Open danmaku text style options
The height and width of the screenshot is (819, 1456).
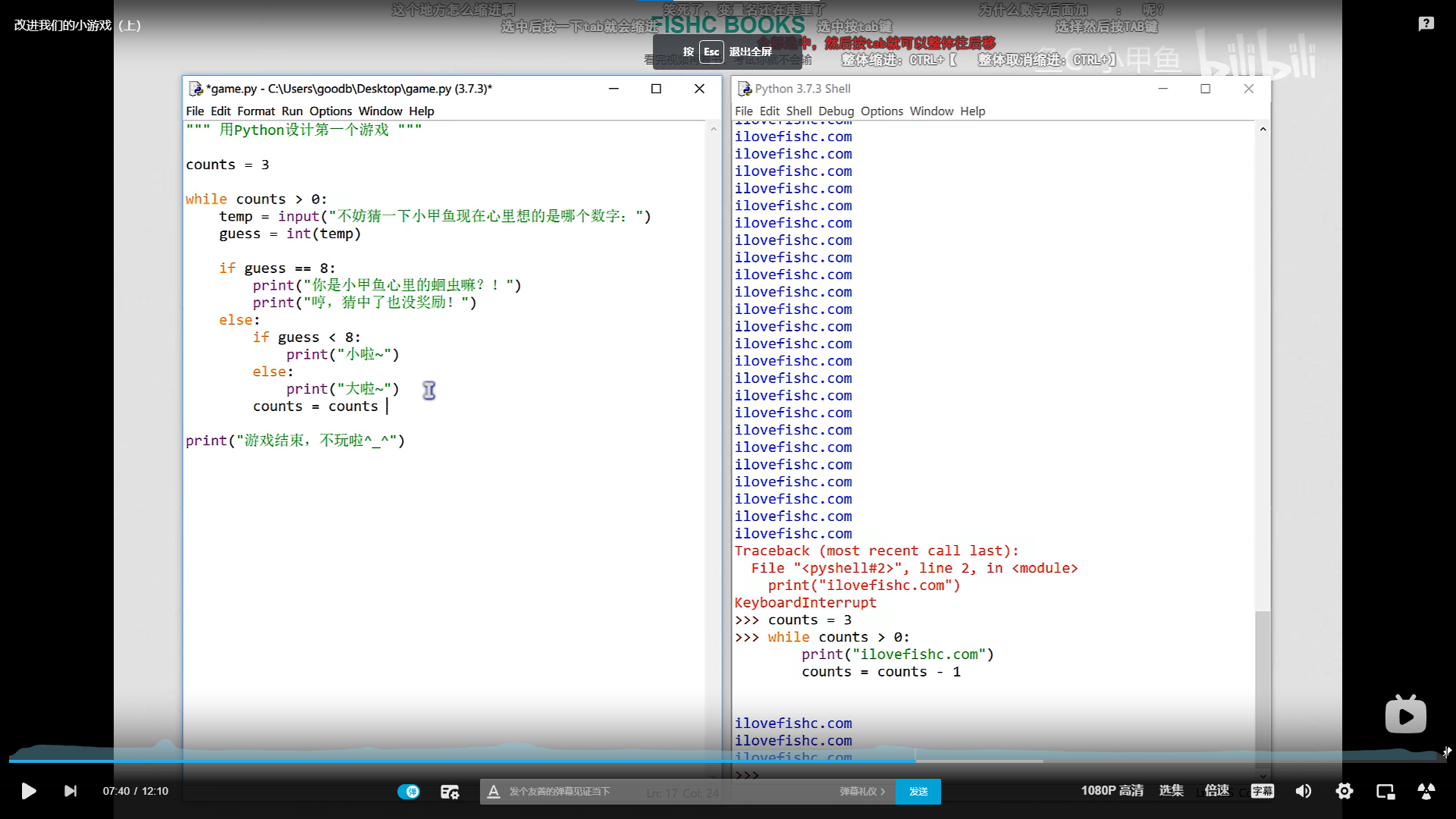click(494, 791)
